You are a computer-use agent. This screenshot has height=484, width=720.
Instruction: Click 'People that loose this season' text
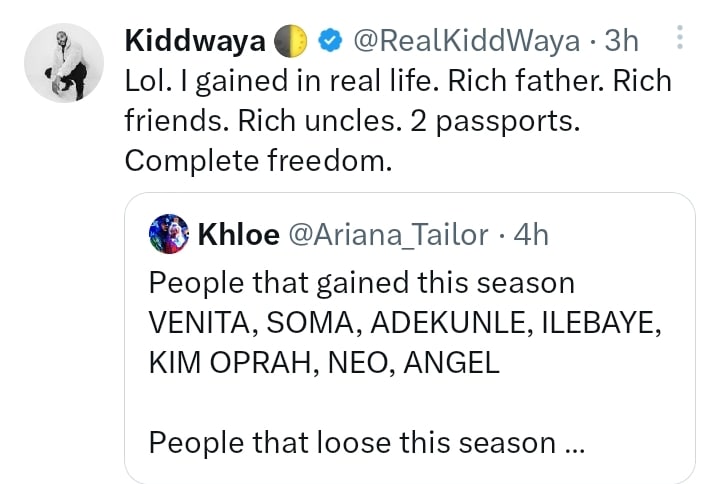(x=354, y=441)
